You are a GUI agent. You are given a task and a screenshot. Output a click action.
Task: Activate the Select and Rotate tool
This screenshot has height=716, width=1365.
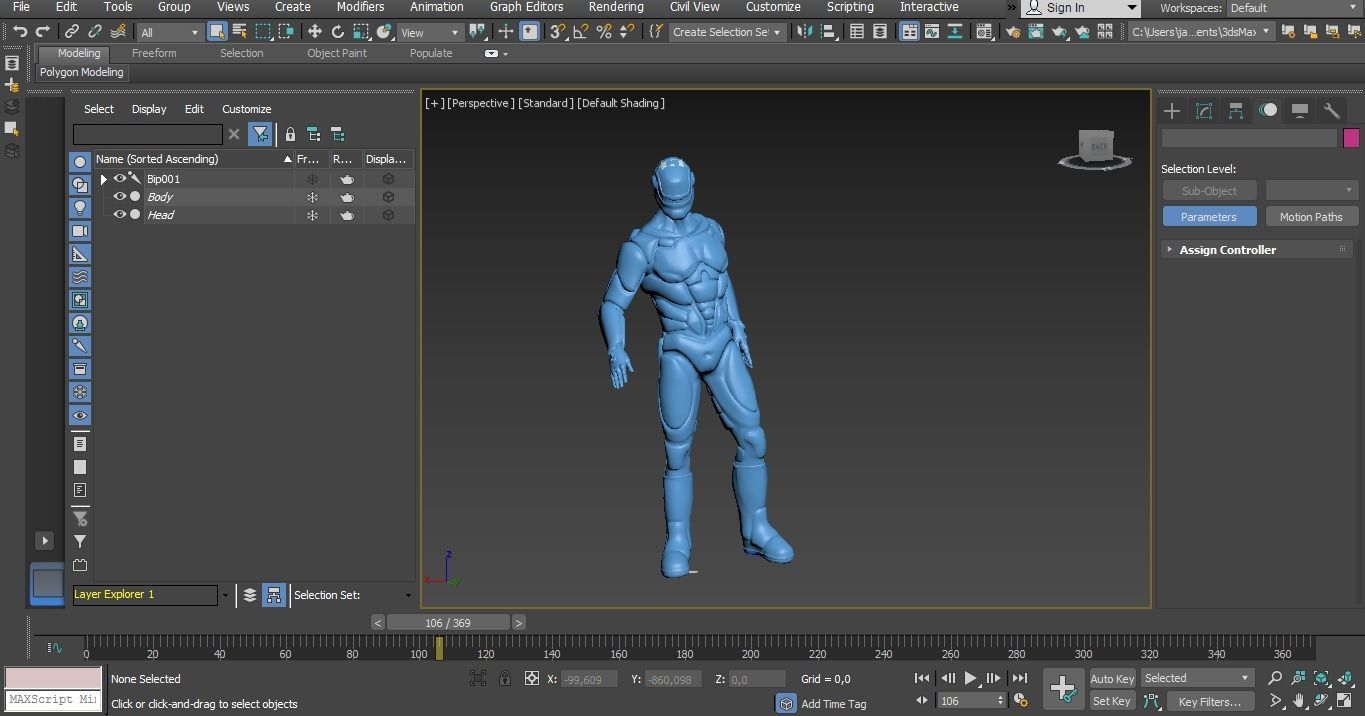[x=338, y=32]
